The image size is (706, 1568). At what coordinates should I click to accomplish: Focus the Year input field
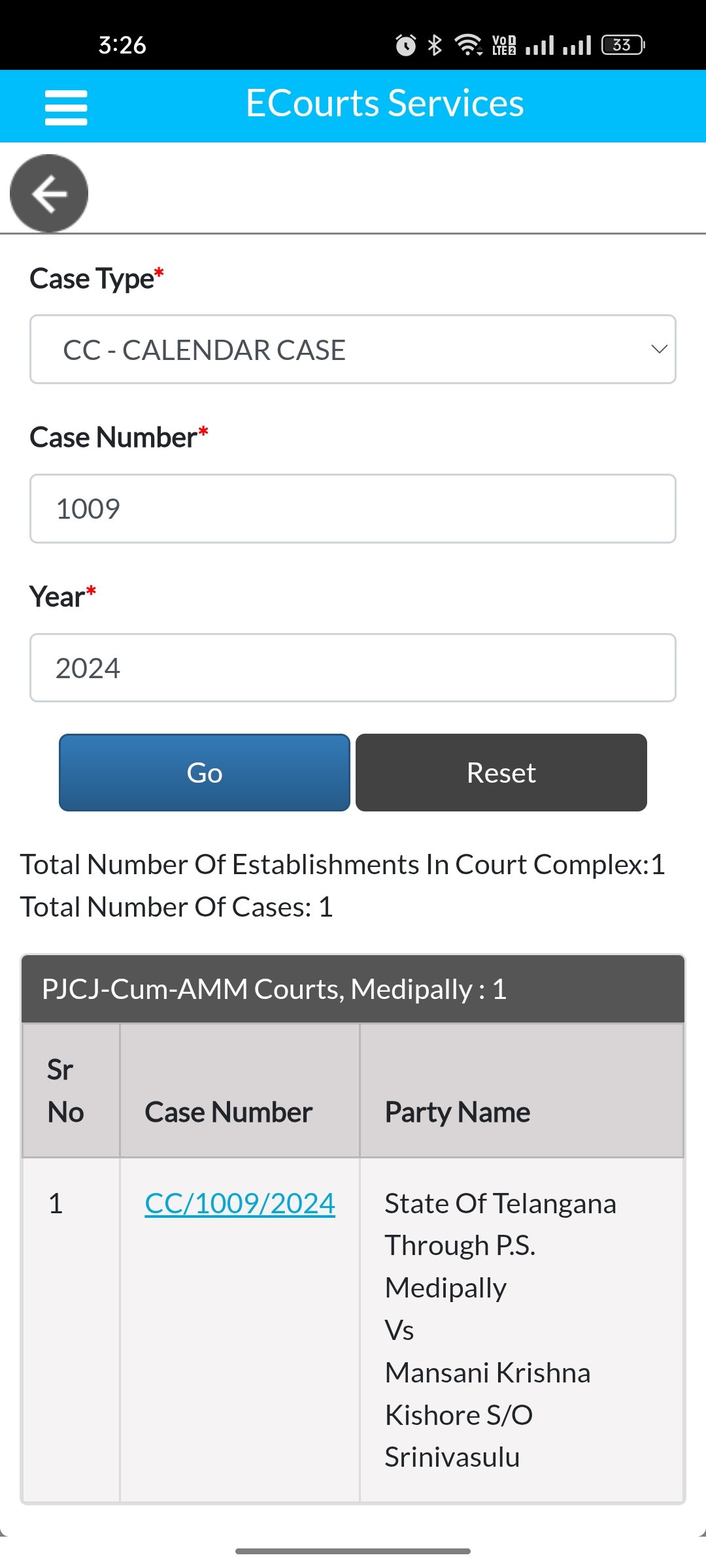[x=353, y=668]
